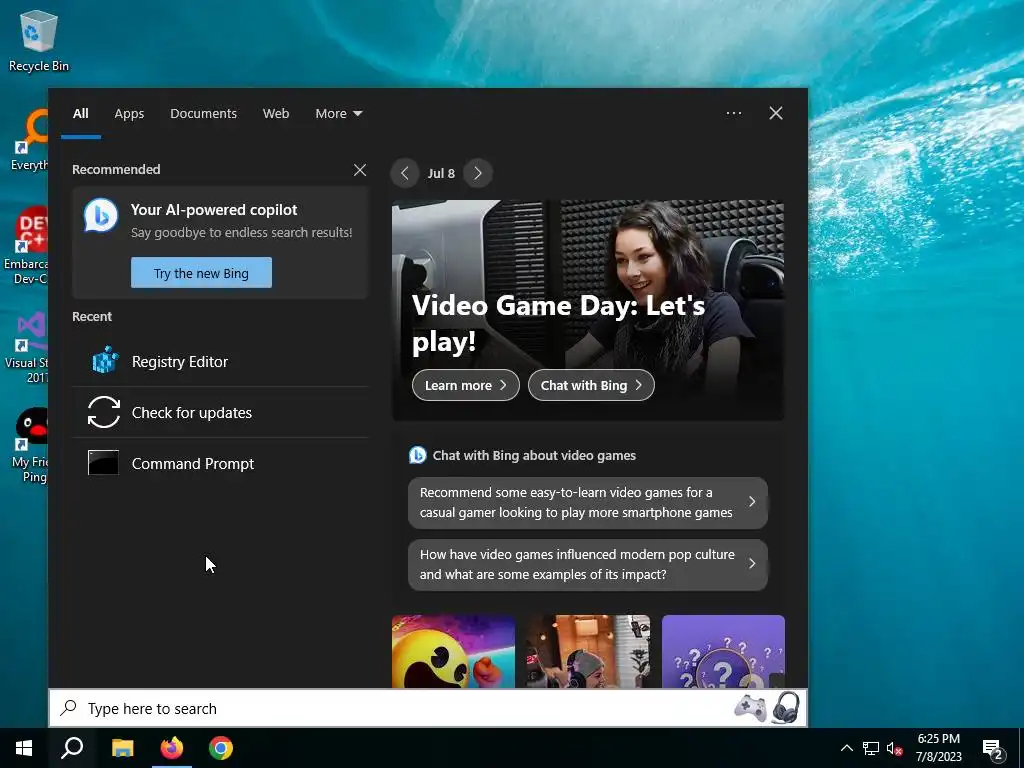Image resolution: width=1024 pixels, height=768 pixels.
Task: Launch the Visual Studio 2017 desktop shortcut
Action: pyautogui.click(x=29, y=346)
